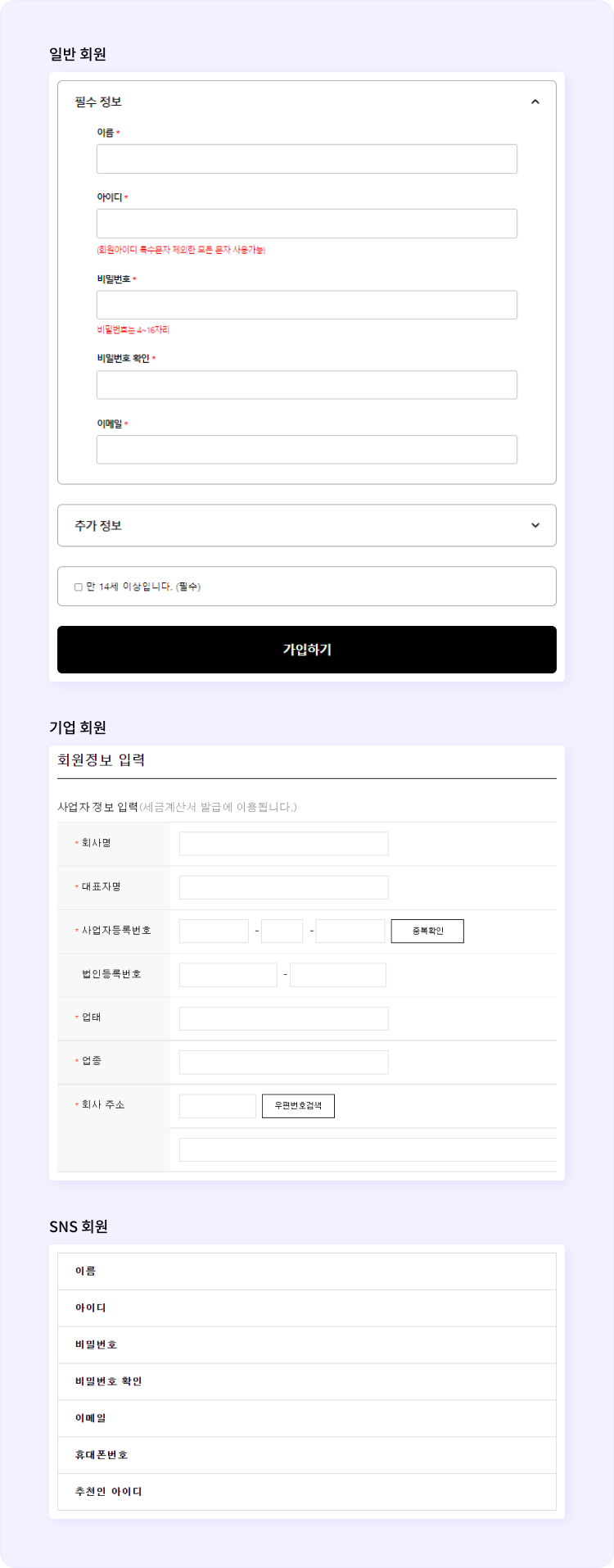614x1568 pixels.
Task: Select the 추천인 아이디 row
Action: (307, 1492)
